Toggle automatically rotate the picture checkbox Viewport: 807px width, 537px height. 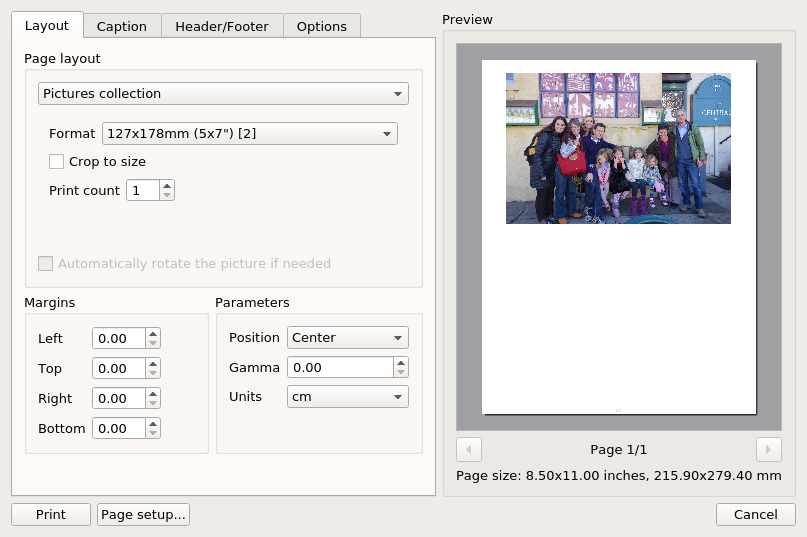[45, 264]
